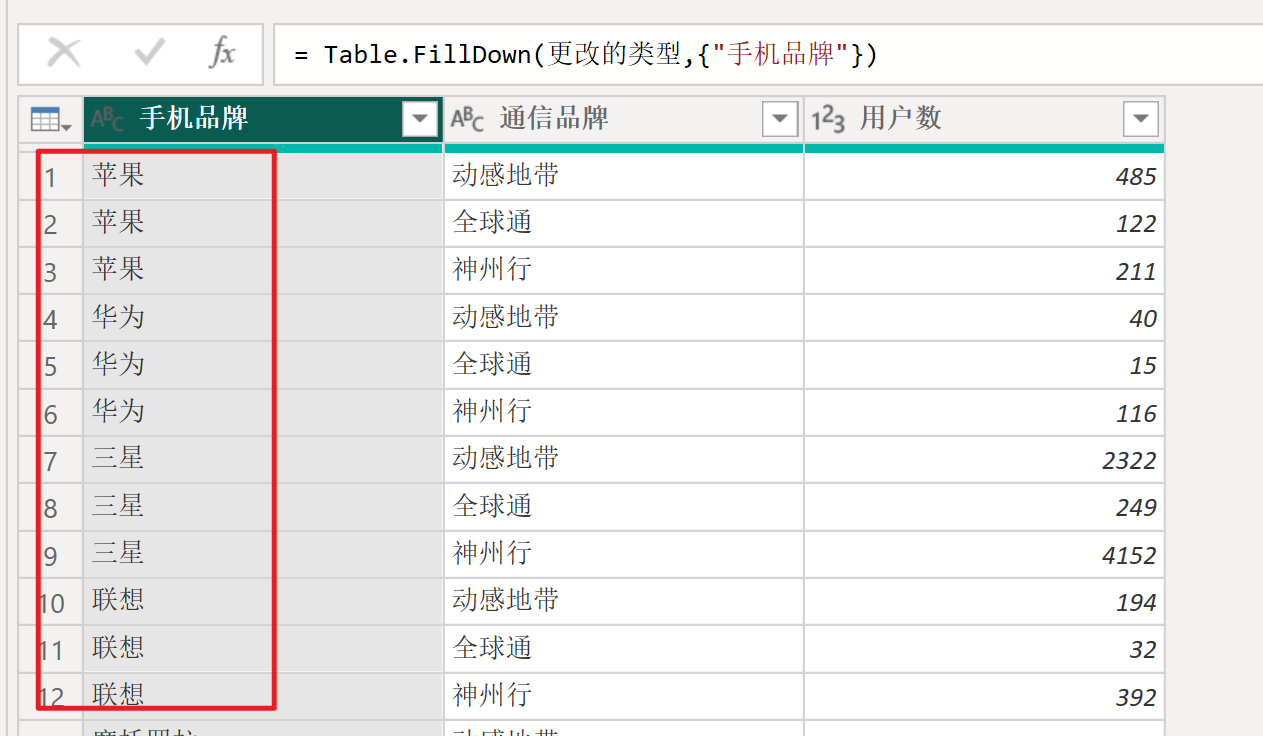
Task: Click the ABC type icon of 通信品牌 column
Action: pos(467,120)
